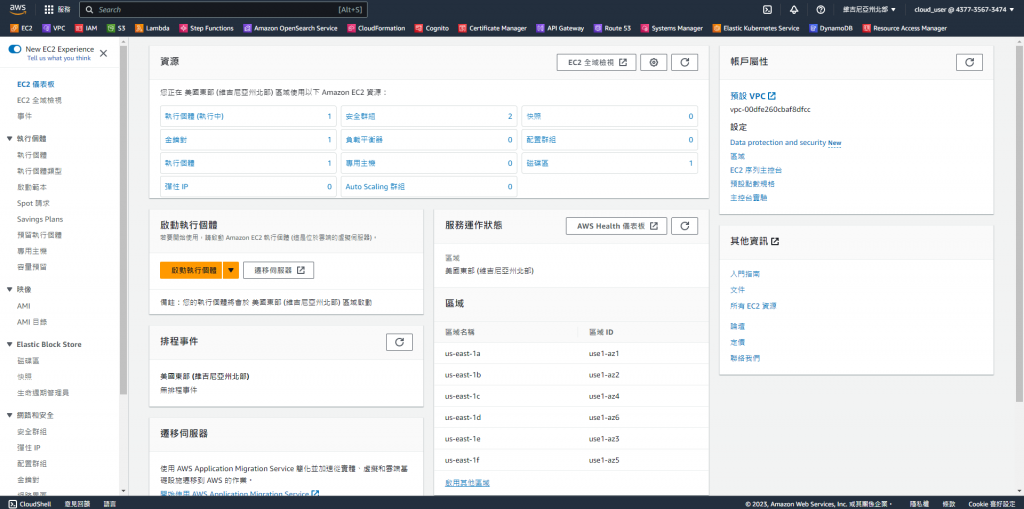This screenshot has width=1024, height=509.
Task: Open EC2 favorite in shortcuts bar
Action: tap(22, 28)
